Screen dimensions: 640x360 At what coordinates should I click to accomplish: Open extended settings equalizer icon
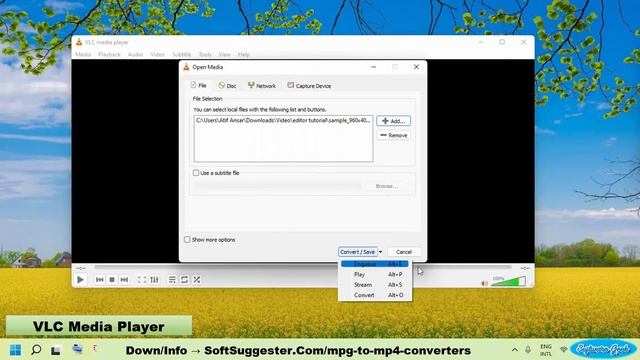coord(154,280)
